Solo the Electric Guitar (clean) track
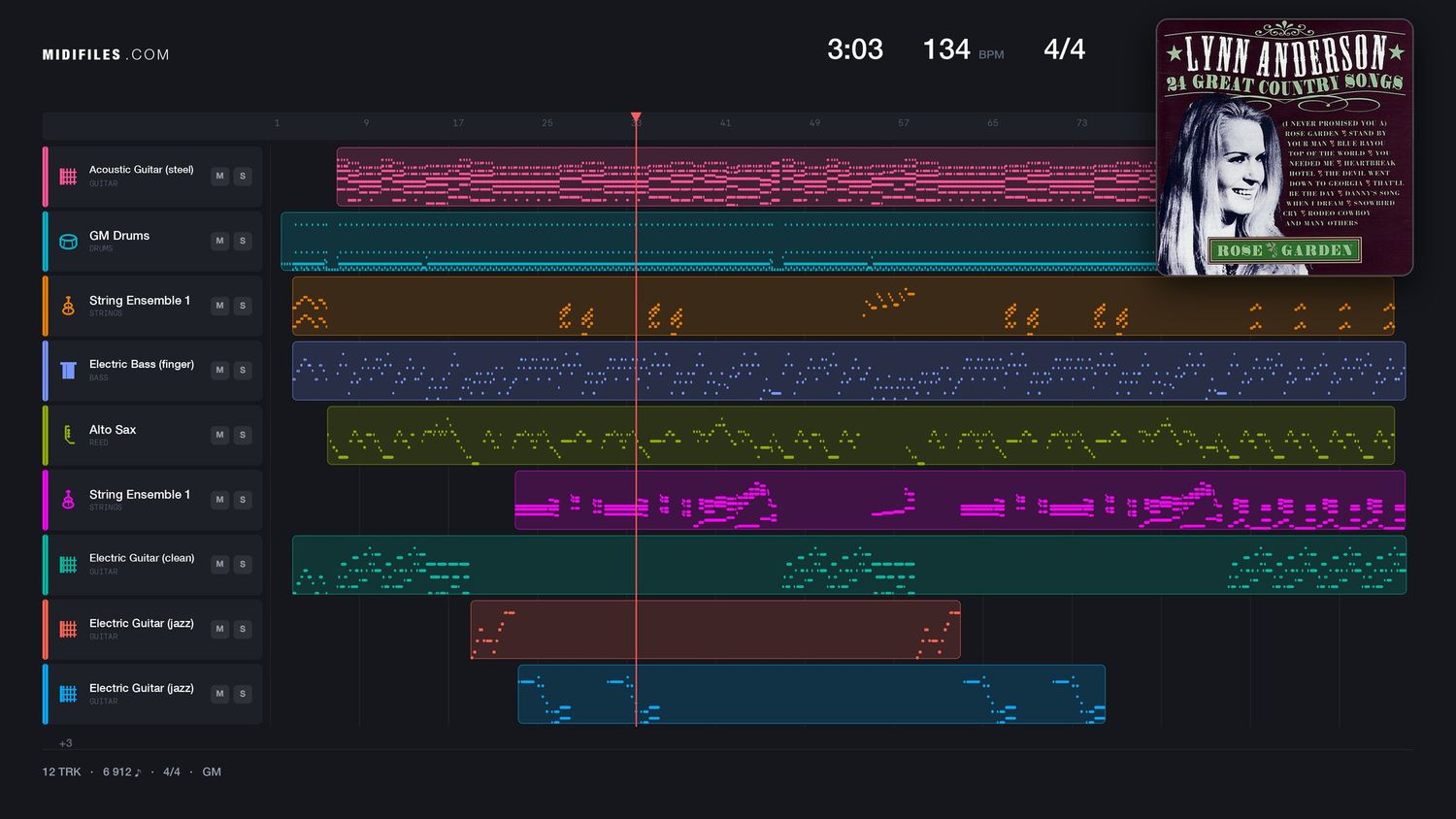Screen dimensions: 1456x819 tap(243, 564)
